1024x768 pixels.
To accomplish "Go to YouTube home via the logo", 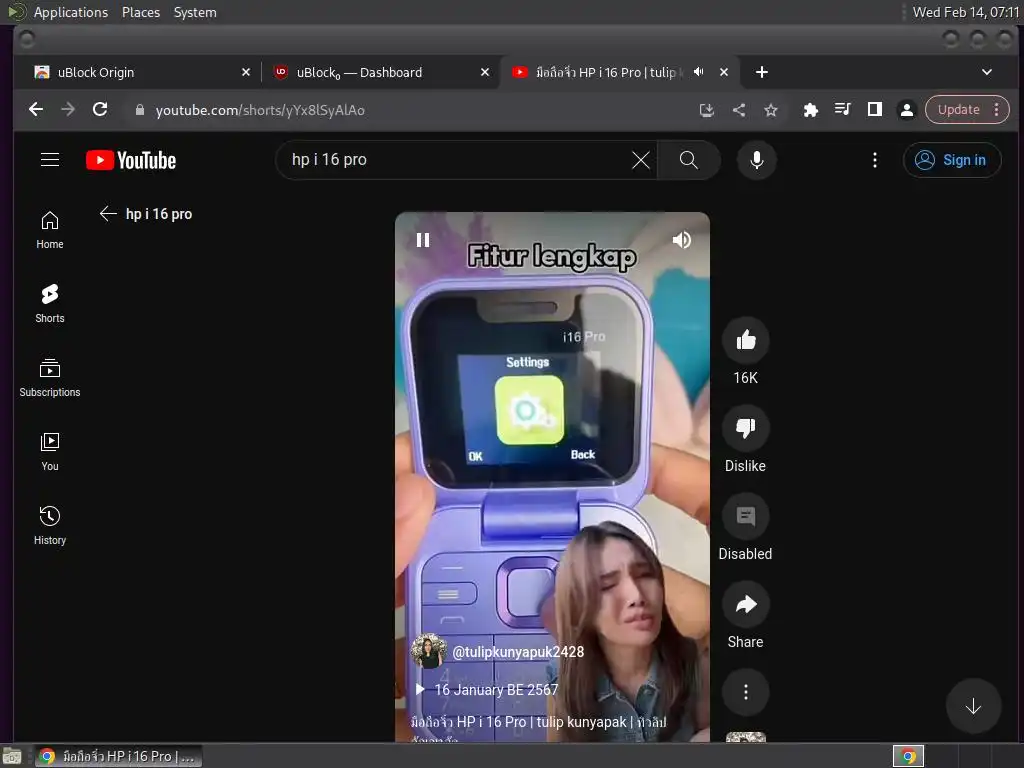I will tap(131, 160).
